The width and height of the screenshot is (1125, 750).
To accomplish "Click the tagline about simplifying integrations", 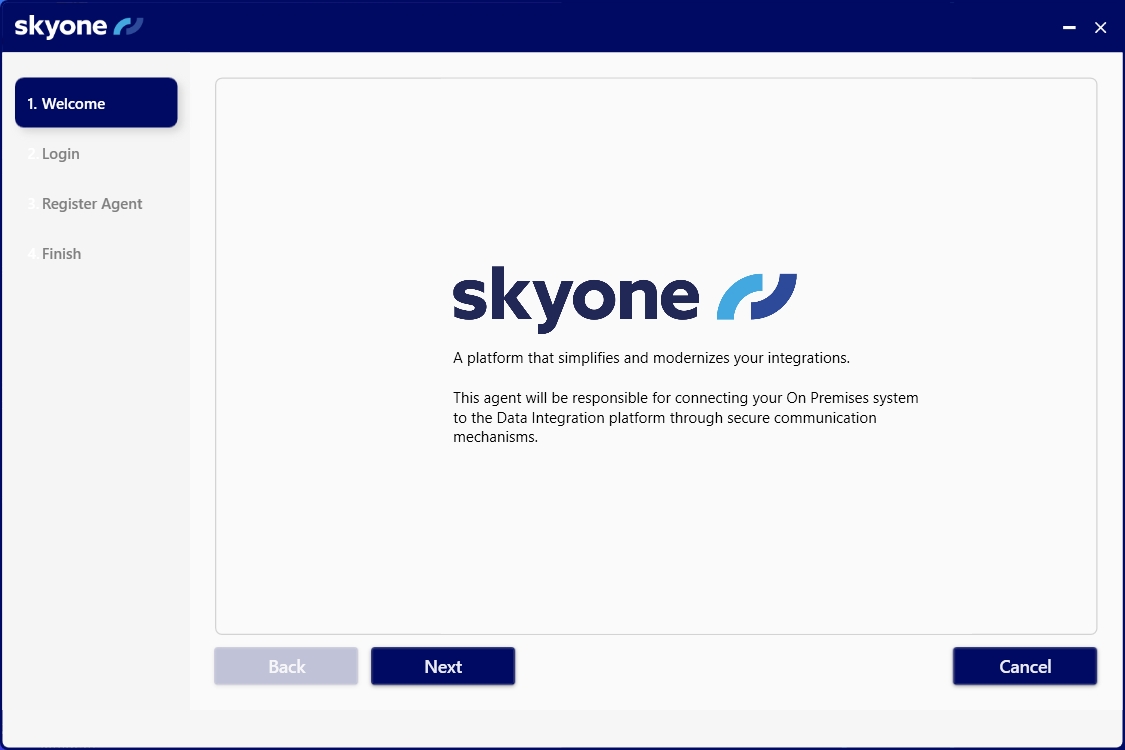I will (x=651, y=358).
